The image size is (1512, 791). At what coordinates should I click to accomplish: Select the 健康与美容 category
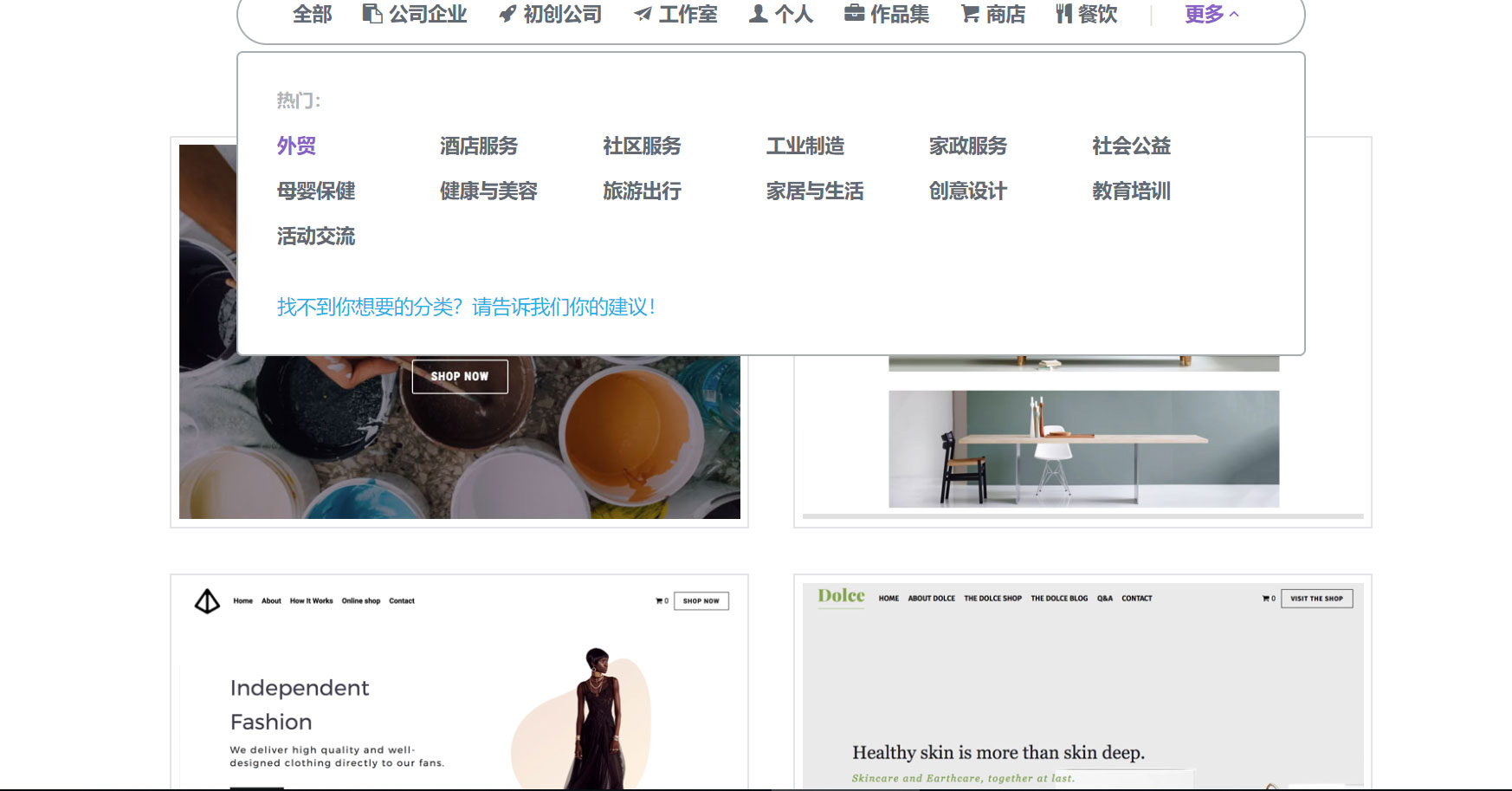[x=489, y=191]
